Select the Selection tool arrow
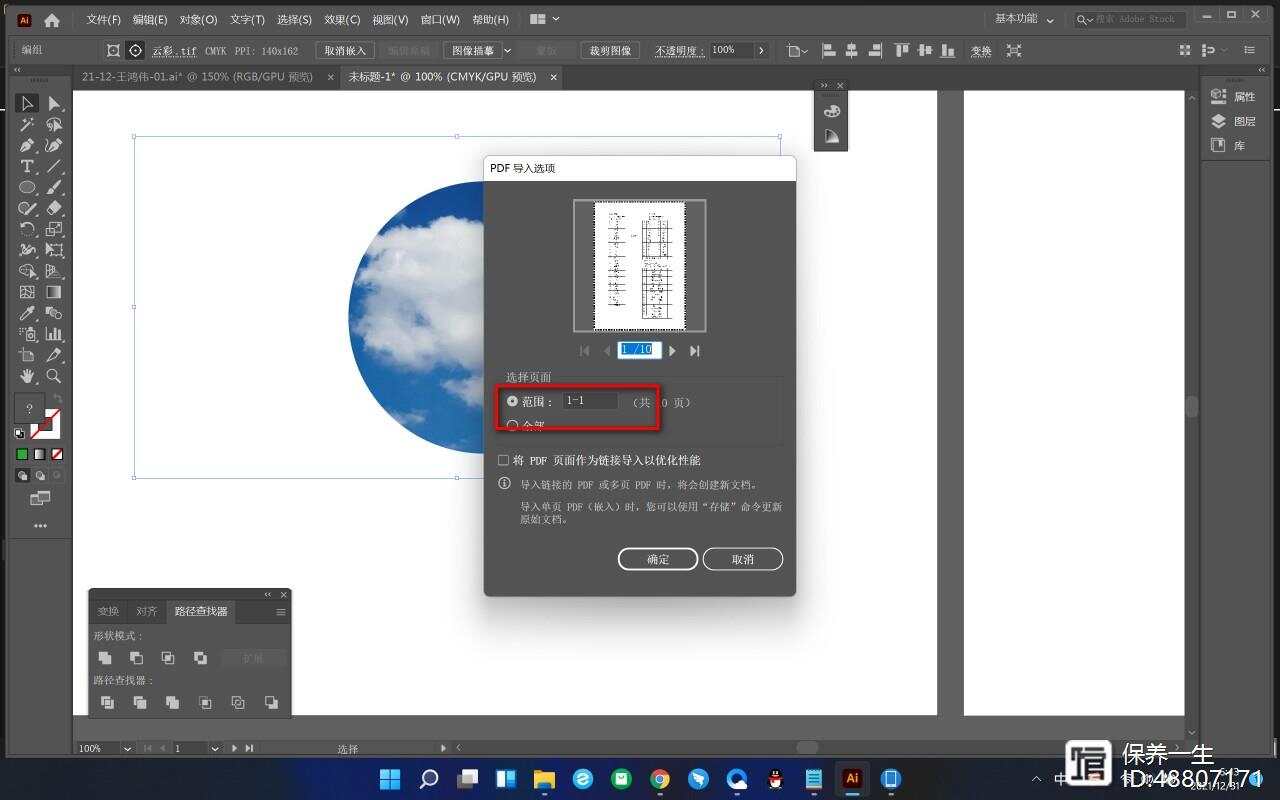This screenshot has width=1280, height=800. [x=27, y=103]
